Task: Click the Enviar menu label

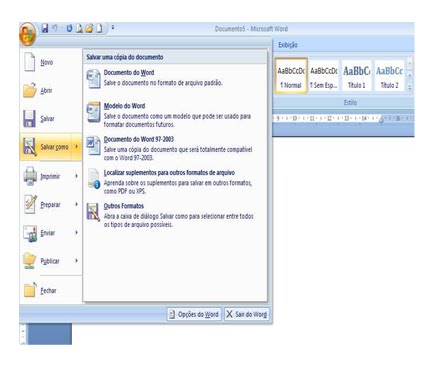Action: 48,233
